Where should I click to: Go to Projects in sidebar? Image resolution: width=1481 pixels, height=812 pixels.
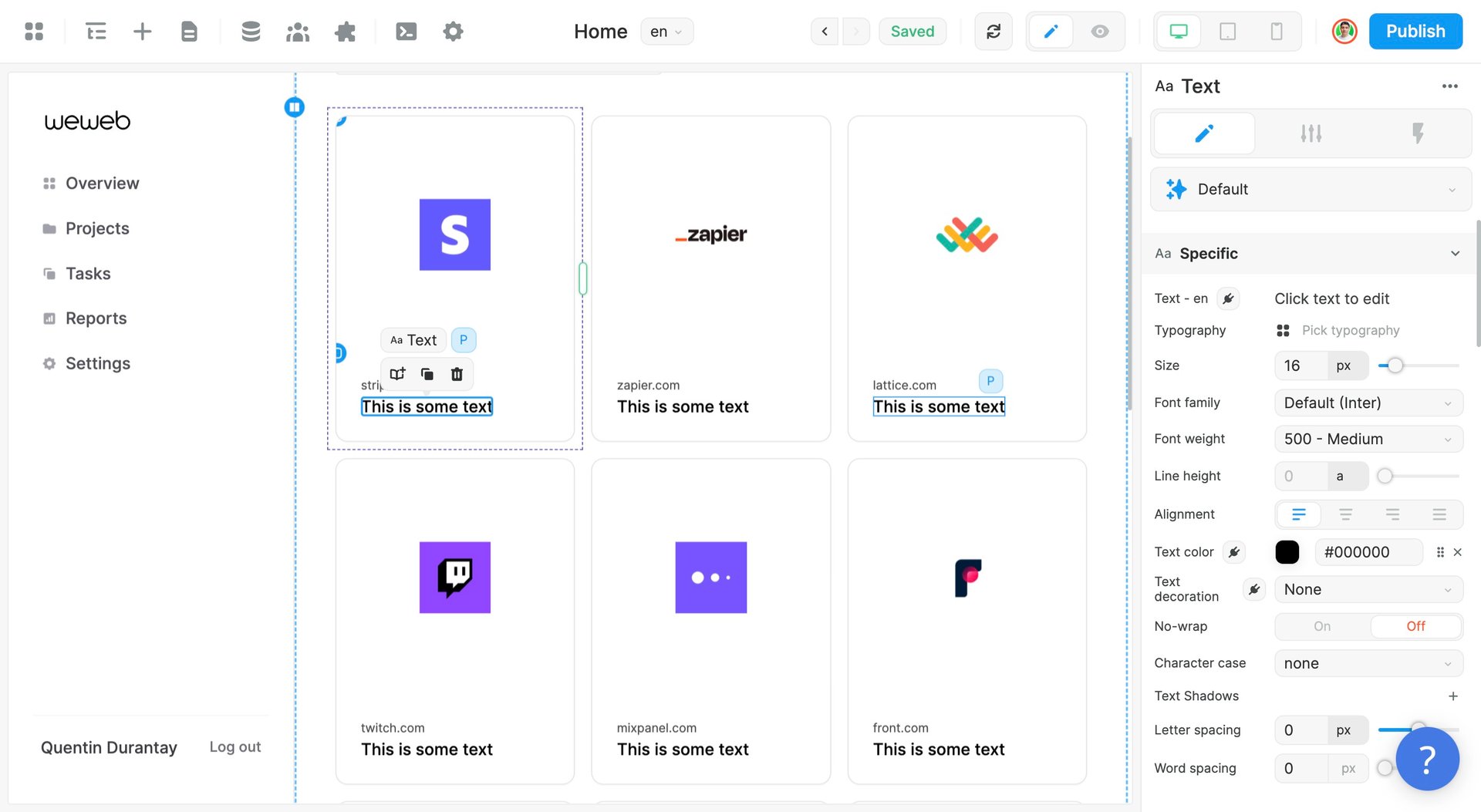click(86, 229)
